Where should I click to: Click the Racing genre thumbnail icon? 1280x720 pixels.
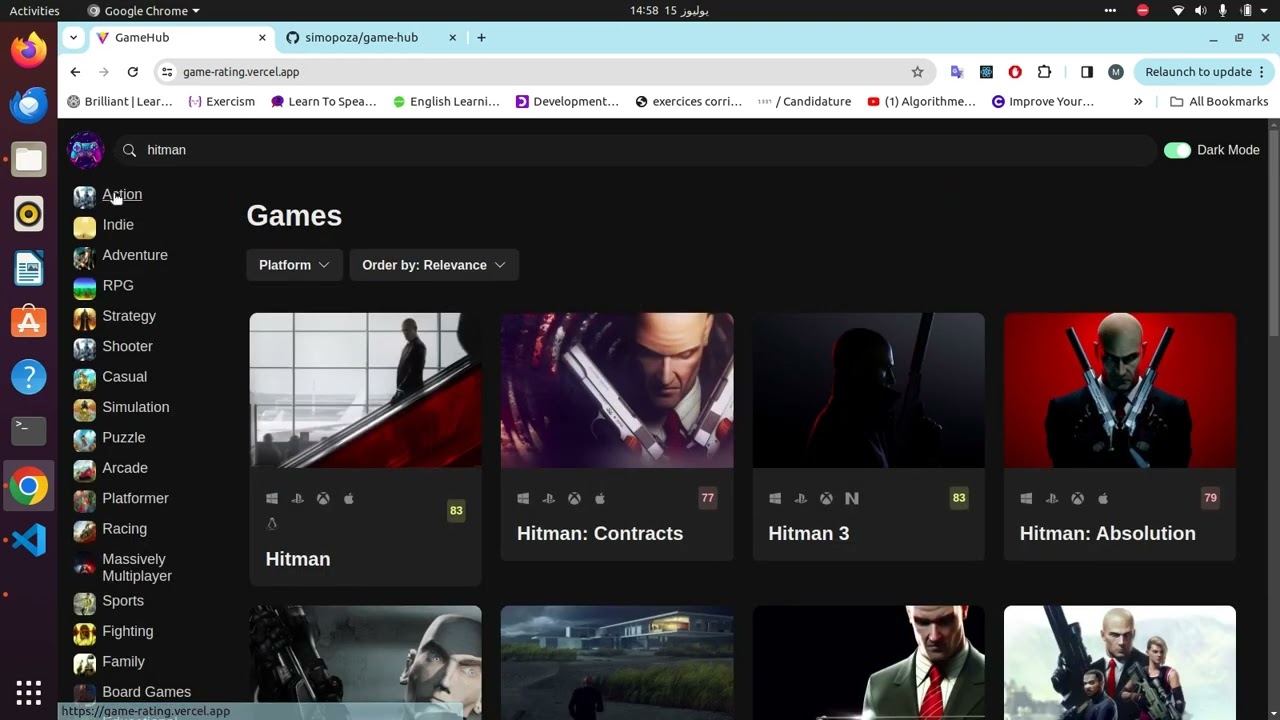coord(85,531)
